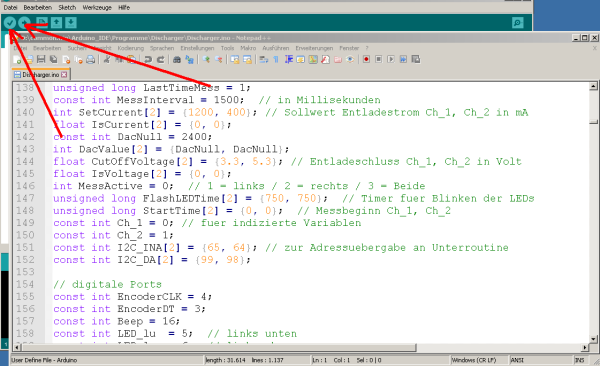
Task: Click the horizontal scrollbar left arrow
Action: 17,348
